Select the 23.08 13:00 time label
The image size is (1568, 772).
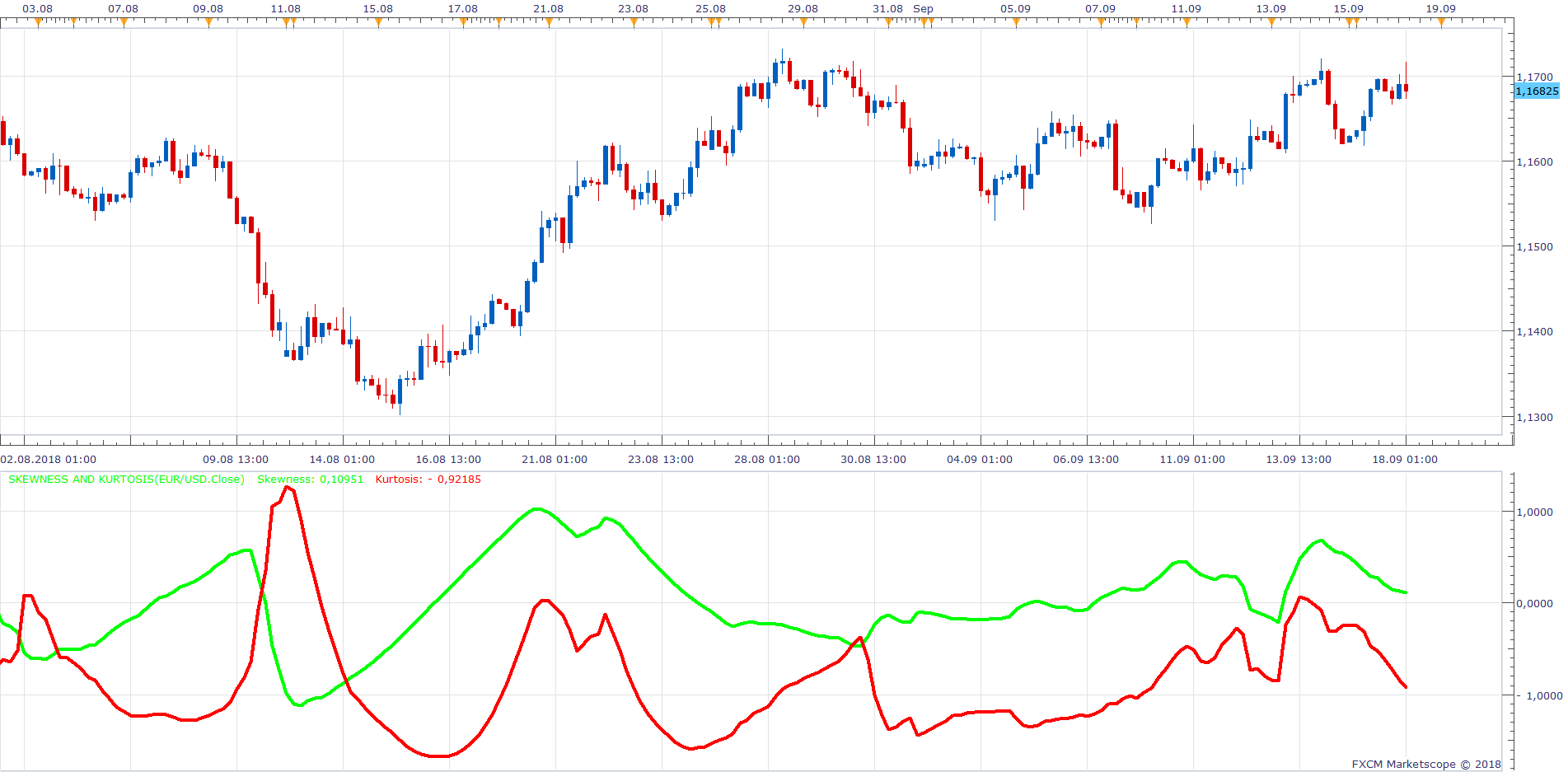point(661,460)
